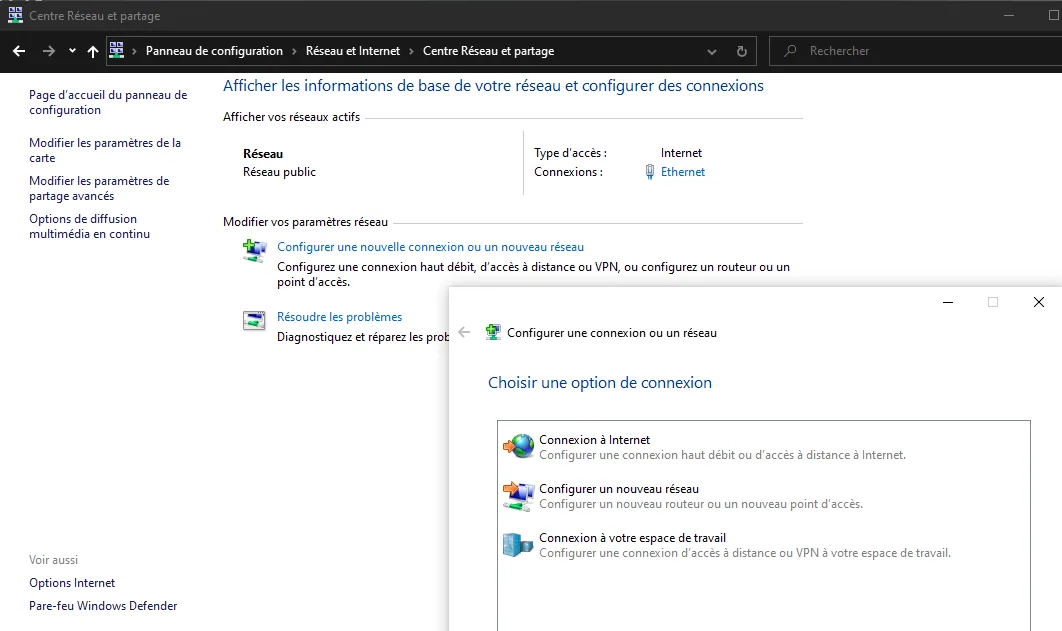Open Modifier les paramètres de partage avancés
Viewport: 1062px width, 631px height.
99,188
